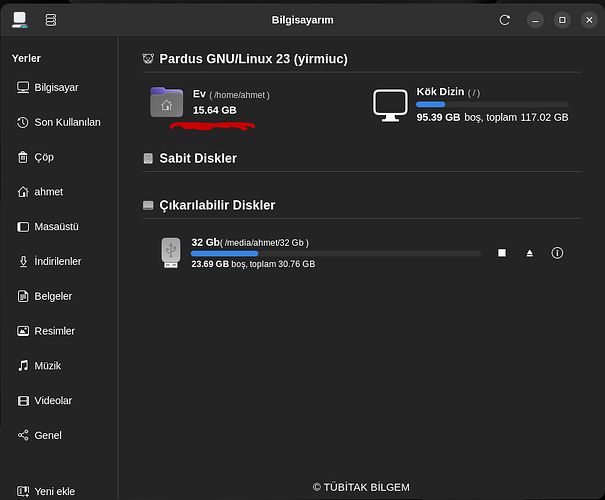Open the Genel shared folder
Screen dimensions: 605x500
point(59,435)
